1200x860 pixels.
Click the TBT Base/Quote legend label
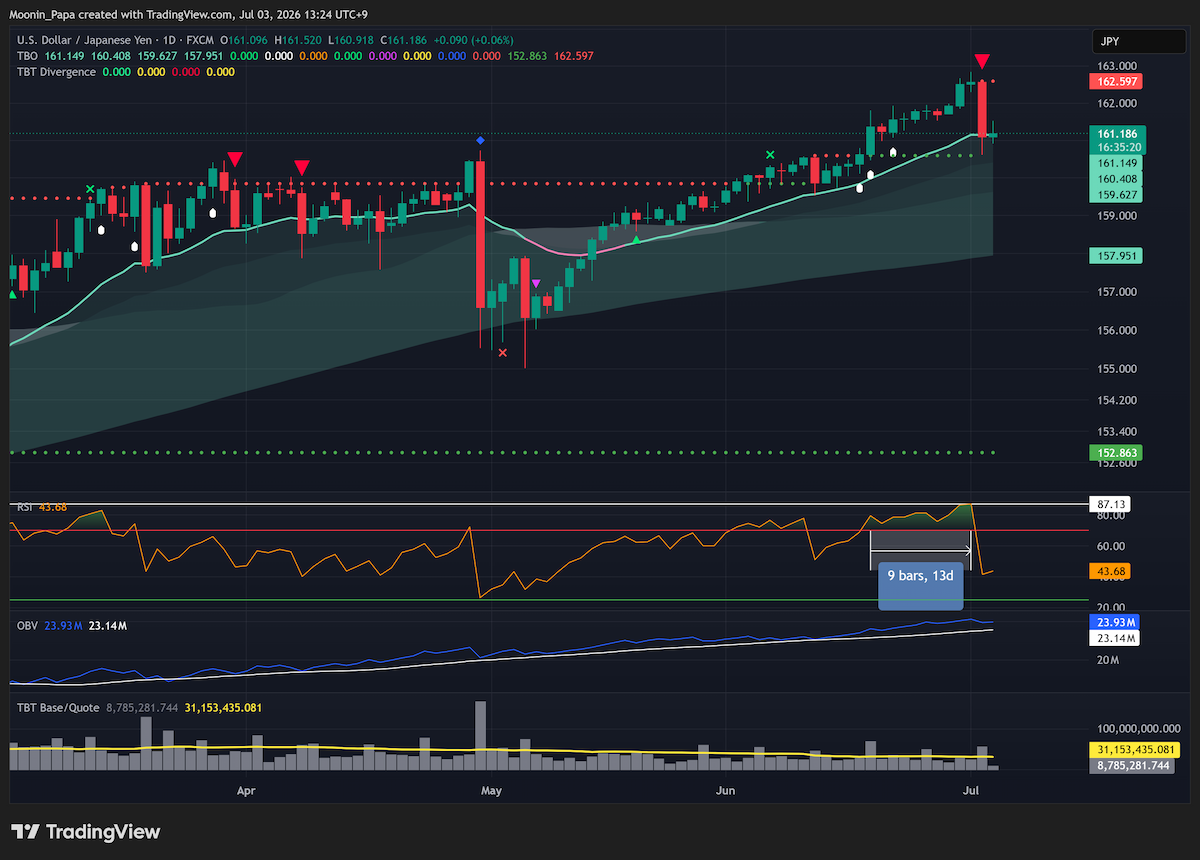click(56, 708)
